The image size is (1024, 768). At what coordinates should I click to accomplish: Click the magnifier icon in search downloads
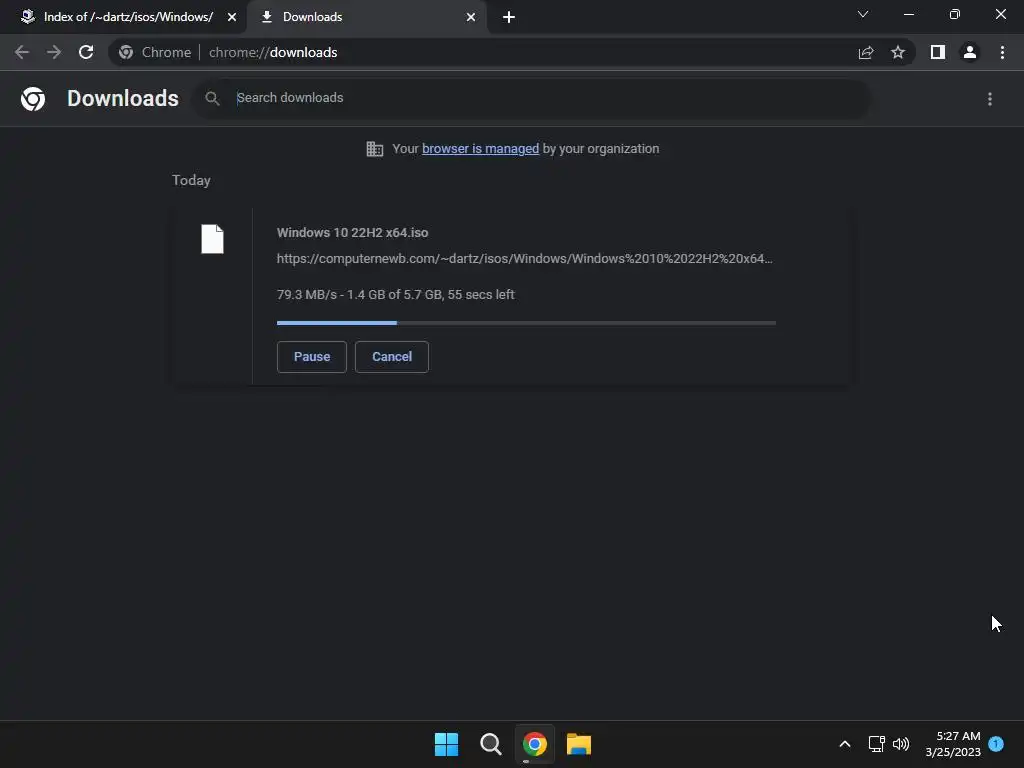(x=212, y=99)
